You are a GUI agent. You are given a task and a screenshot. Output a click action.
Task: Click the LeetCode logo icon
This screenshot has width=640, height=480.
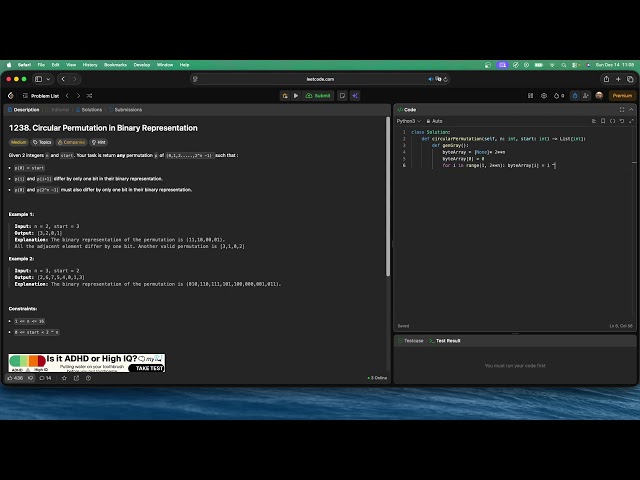pyautogui.click(x=11, y=96)
